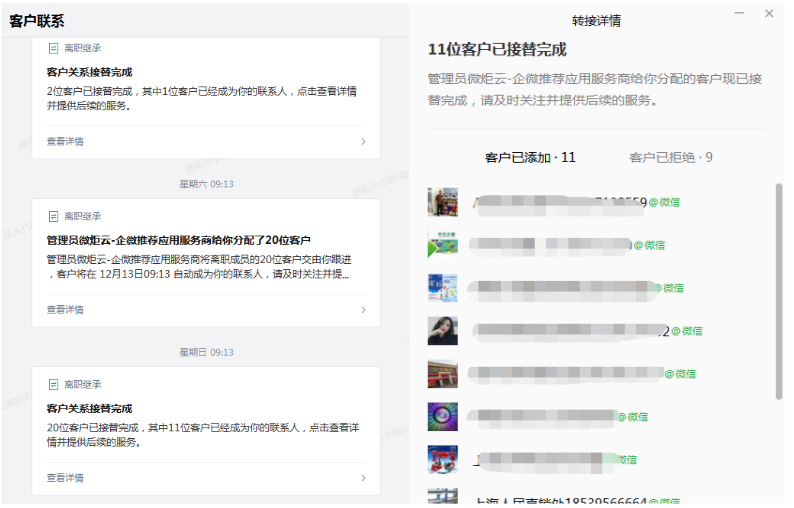The height and width of the screenshot is (508, 794).
Task: Open 查看详情 for the 分配了20位客户 notice
Action: click(x=65, y=310)
